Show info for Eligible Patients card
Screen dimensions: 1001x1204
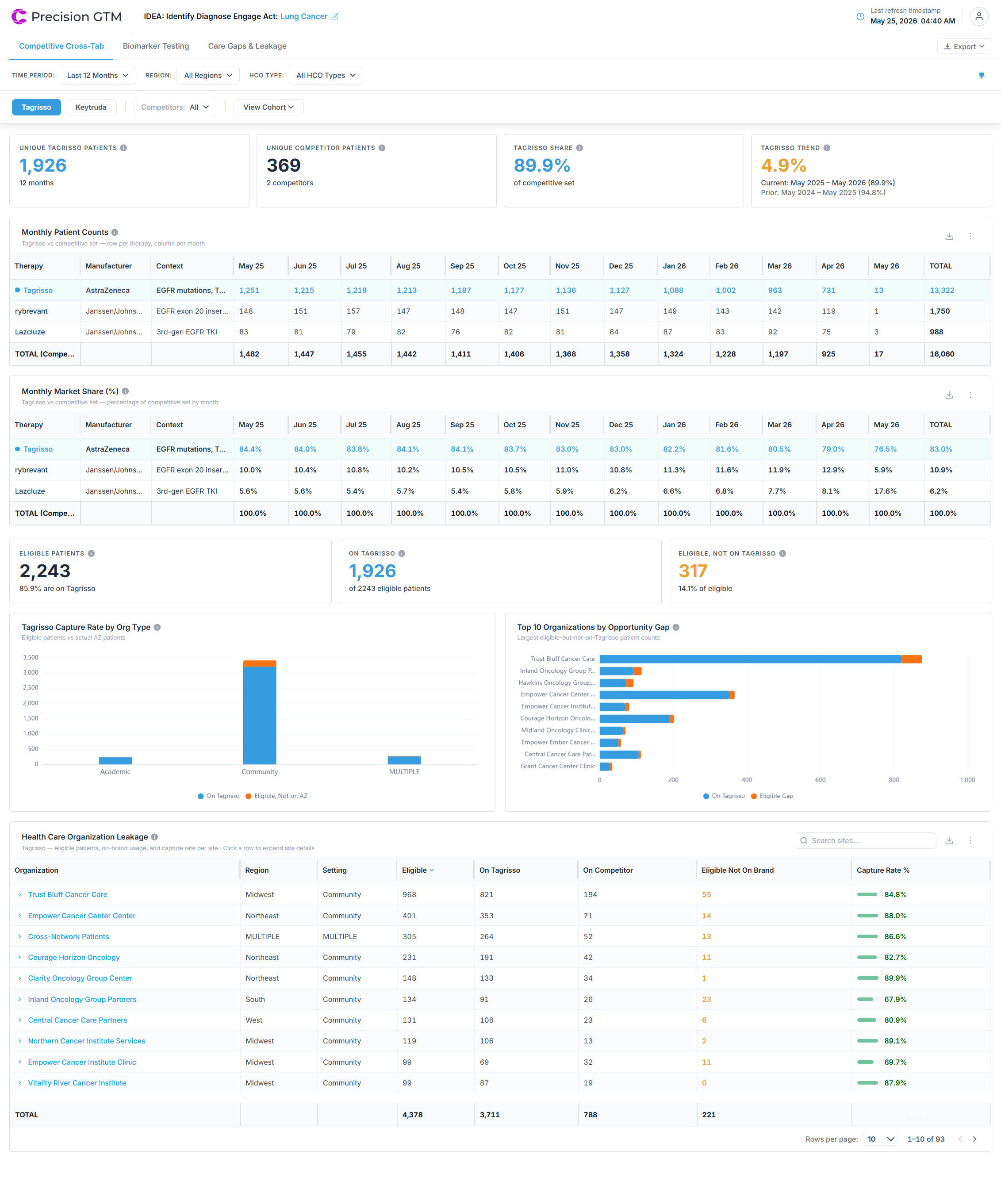(x=91, y=553)
